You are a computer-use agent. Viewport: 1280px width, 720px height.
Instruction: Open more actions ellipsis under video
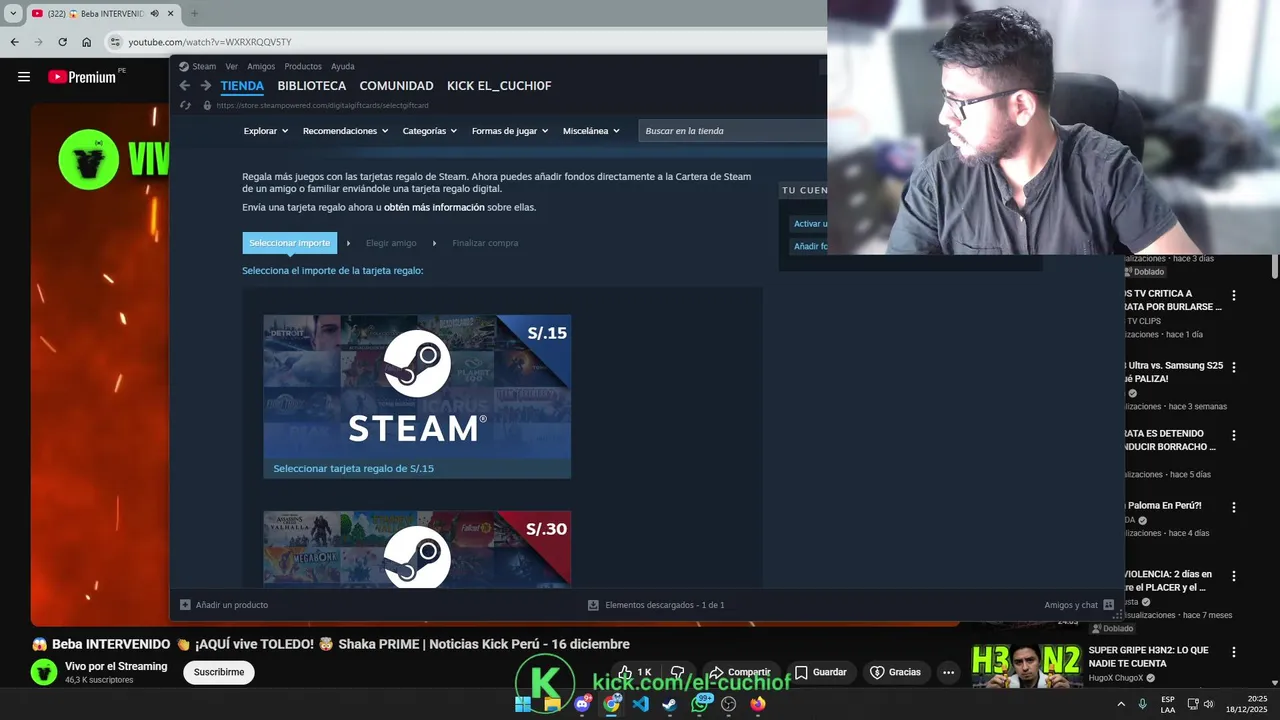coord(949,672)
